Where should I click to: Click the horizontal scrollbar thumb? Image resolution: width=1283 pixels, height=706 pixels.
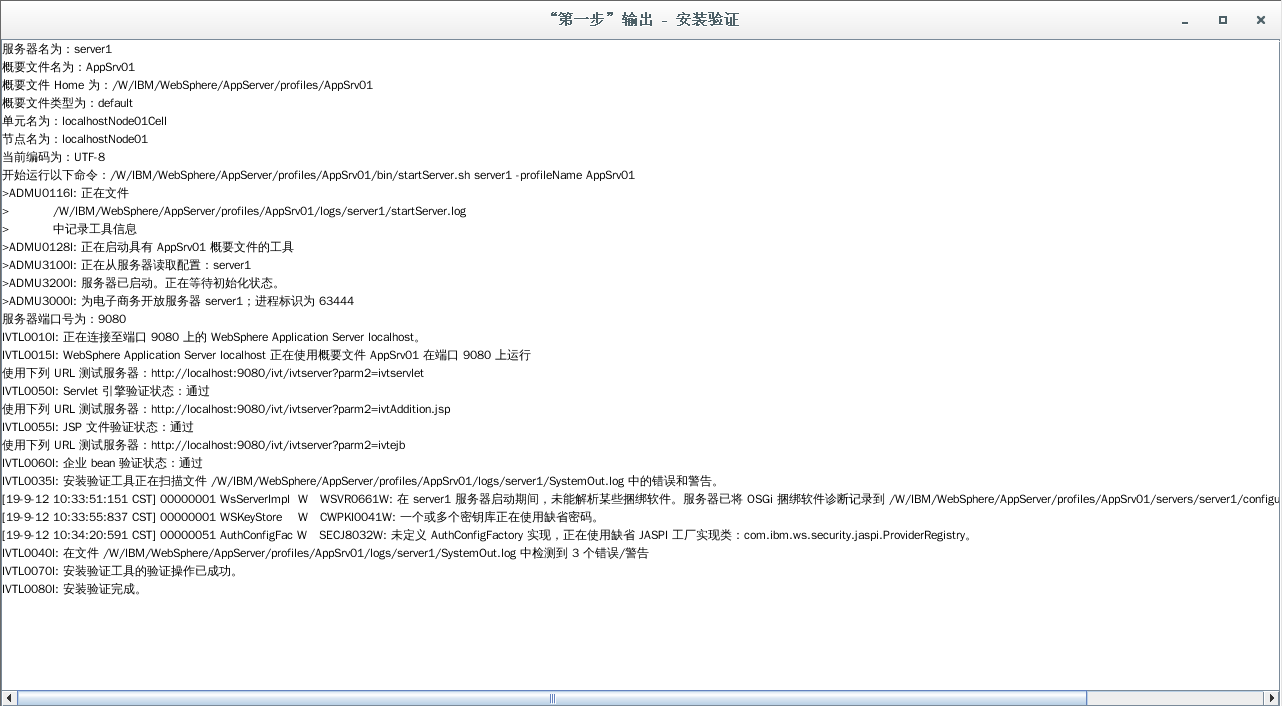550,698
